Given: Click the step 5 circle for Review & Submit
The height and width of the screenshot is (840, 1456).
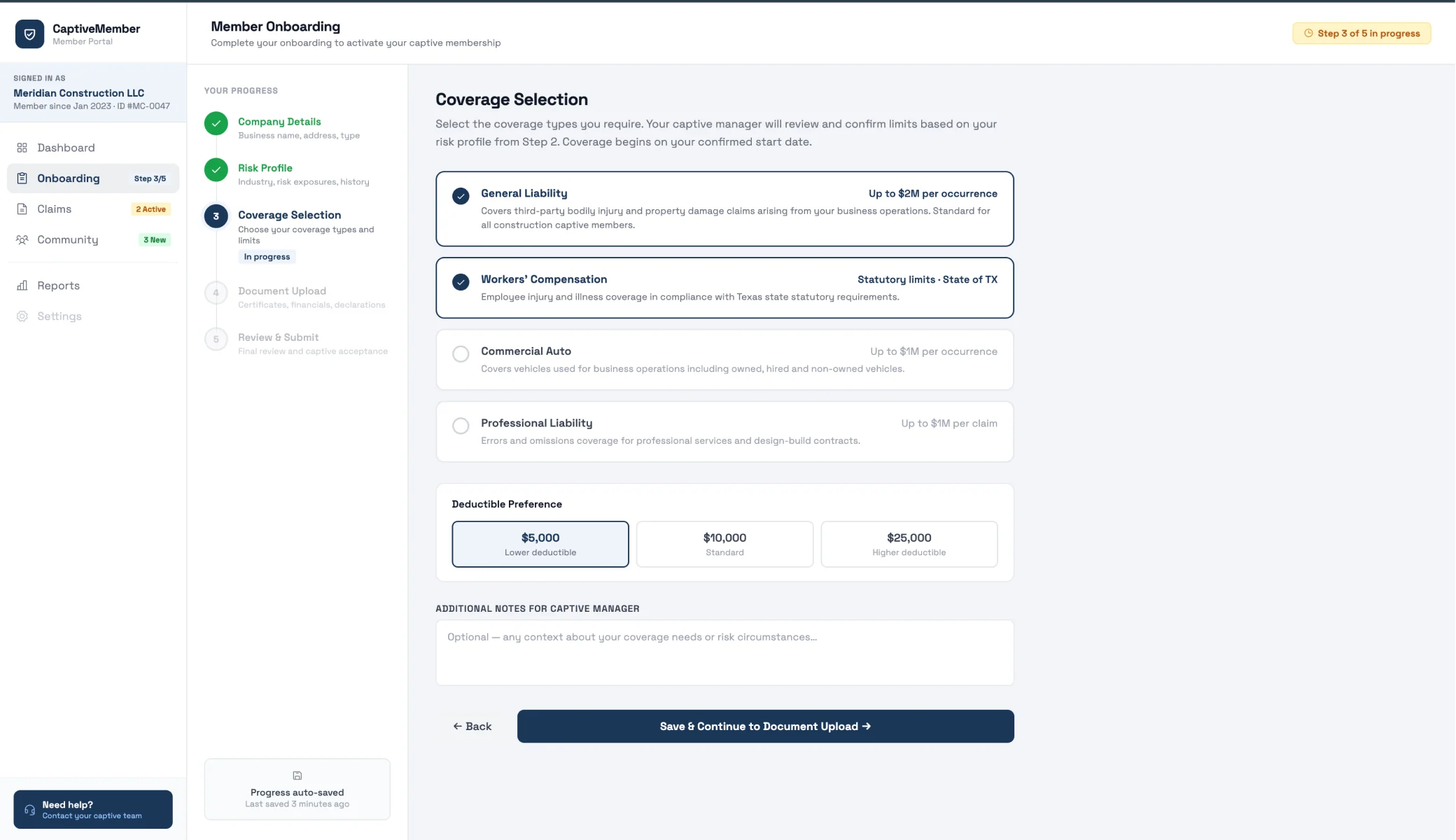Looking at the screenshot, I should [216, 339].
